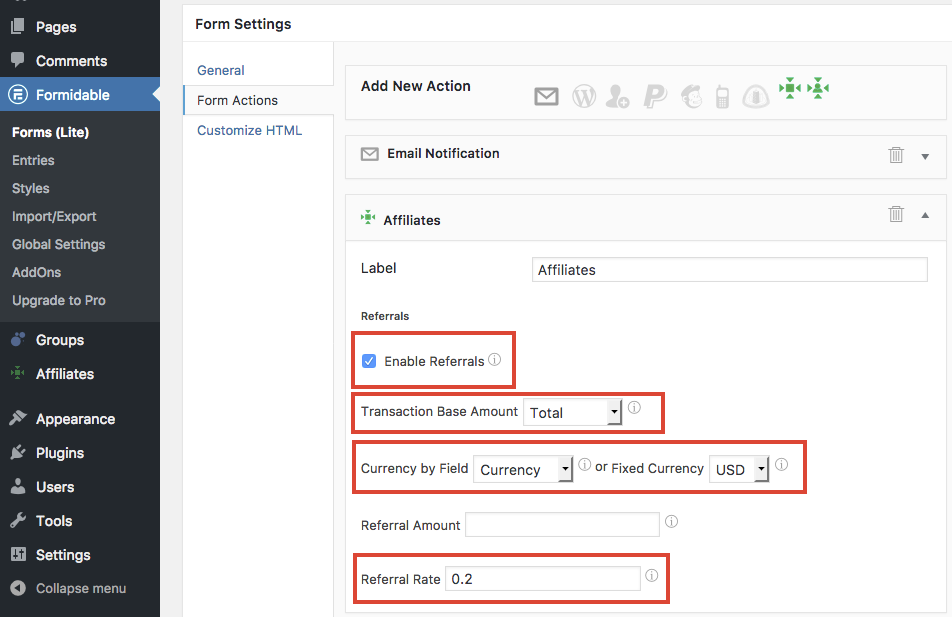Add the PayPal action icon
Image resolution: width=952 pixels, height=617 pixels.
pyautogui.click(x=655, y=96)
